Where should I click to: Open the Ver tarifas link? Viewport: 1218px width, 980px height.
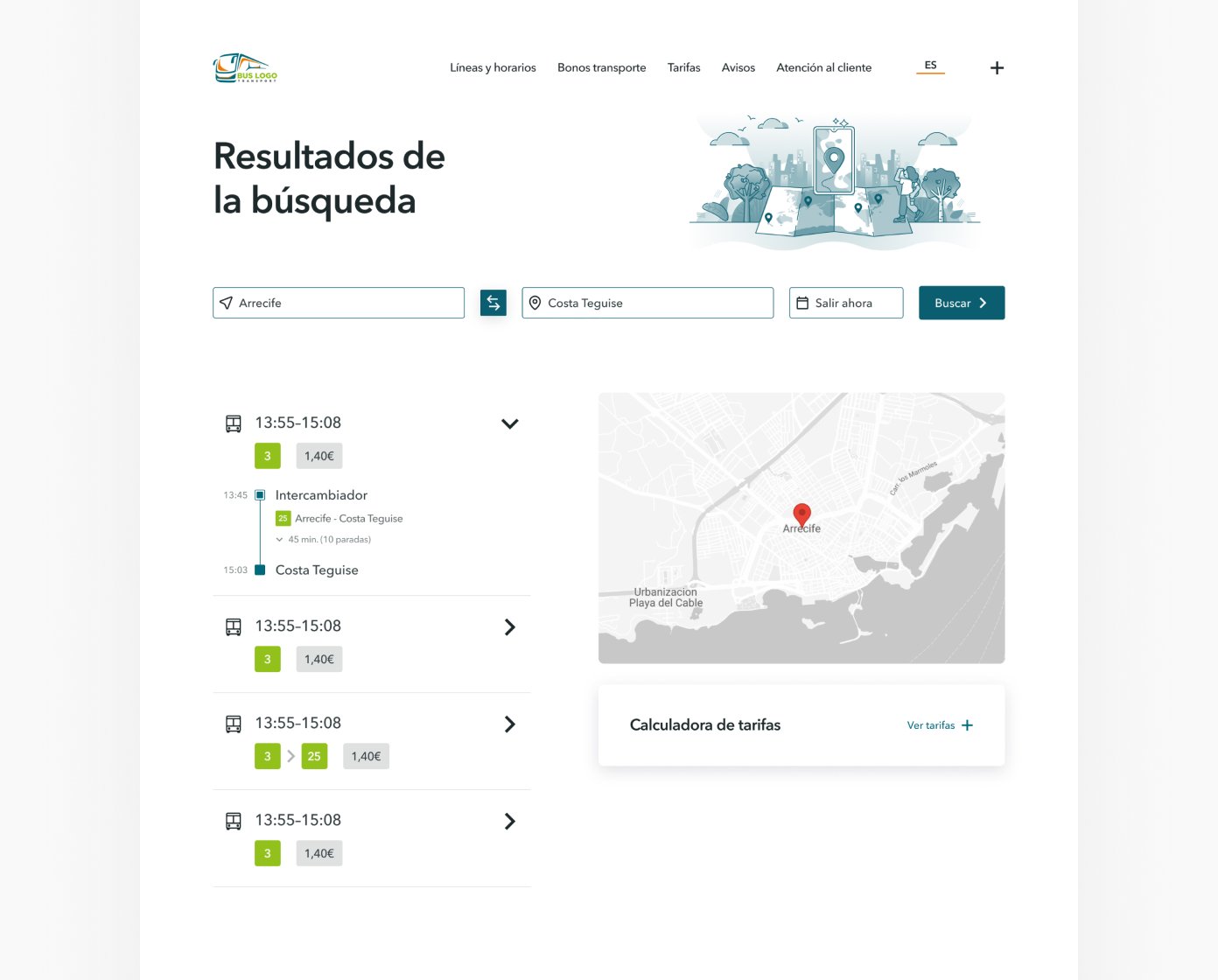coord(931,725)
